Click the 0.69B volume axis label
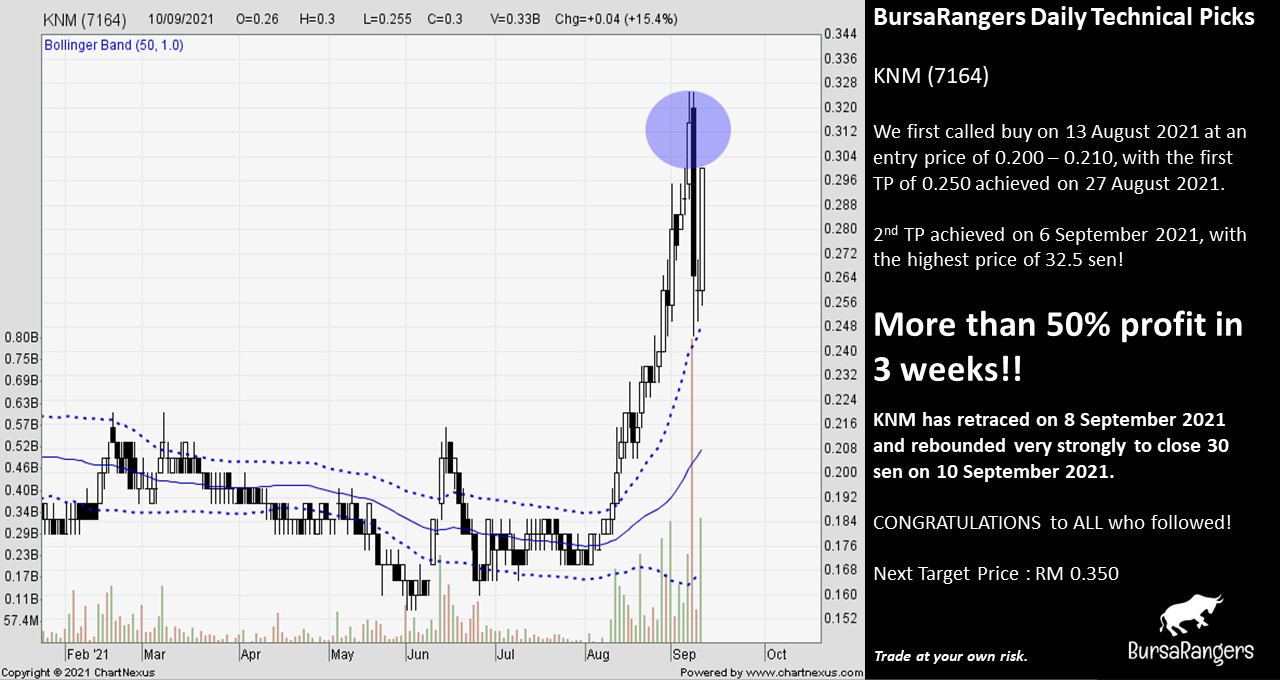 pyautogui.click(x=21, y=381)
